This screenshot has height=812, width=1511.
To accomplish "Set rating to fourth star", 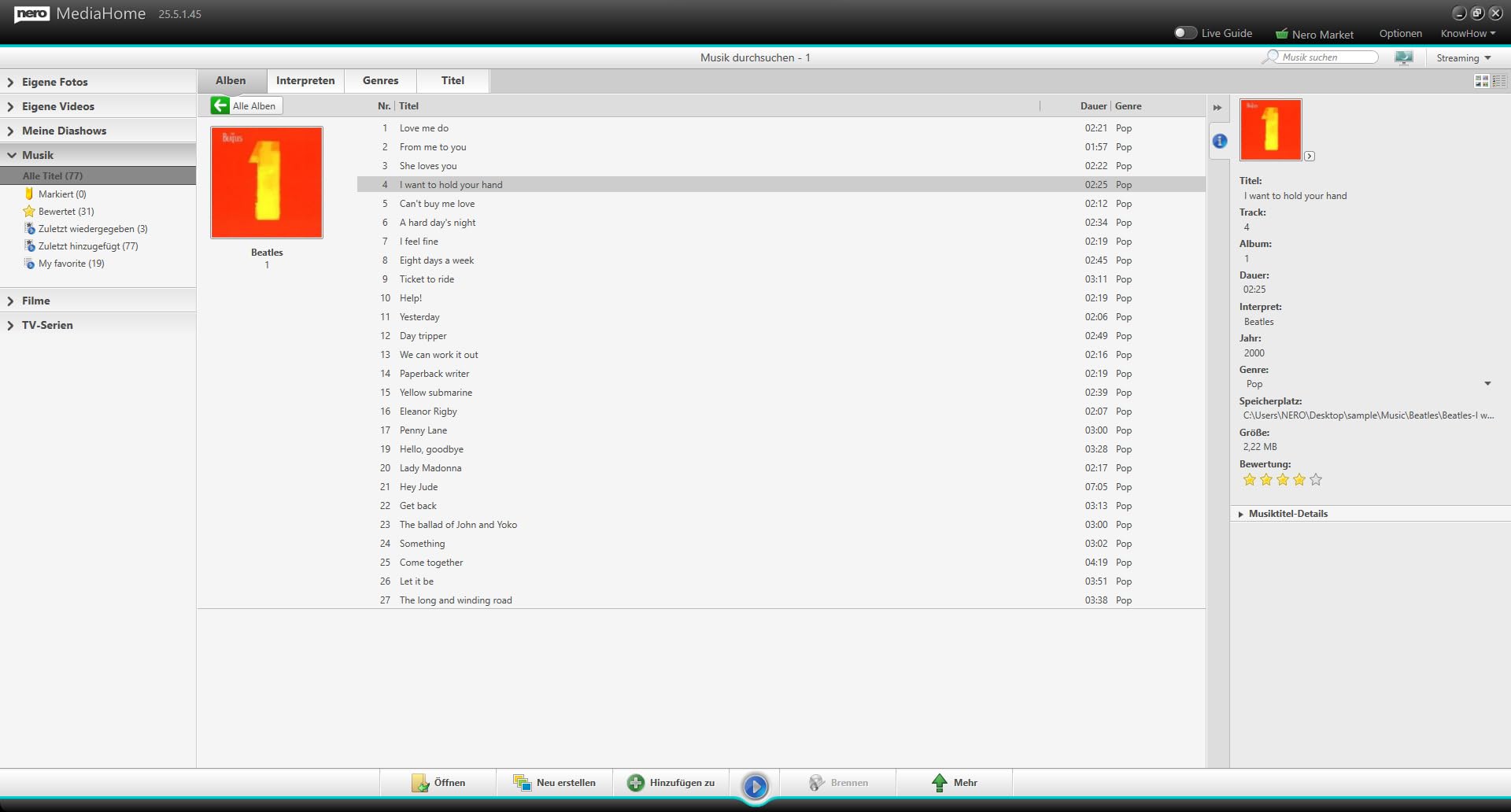I will 1299,480.
